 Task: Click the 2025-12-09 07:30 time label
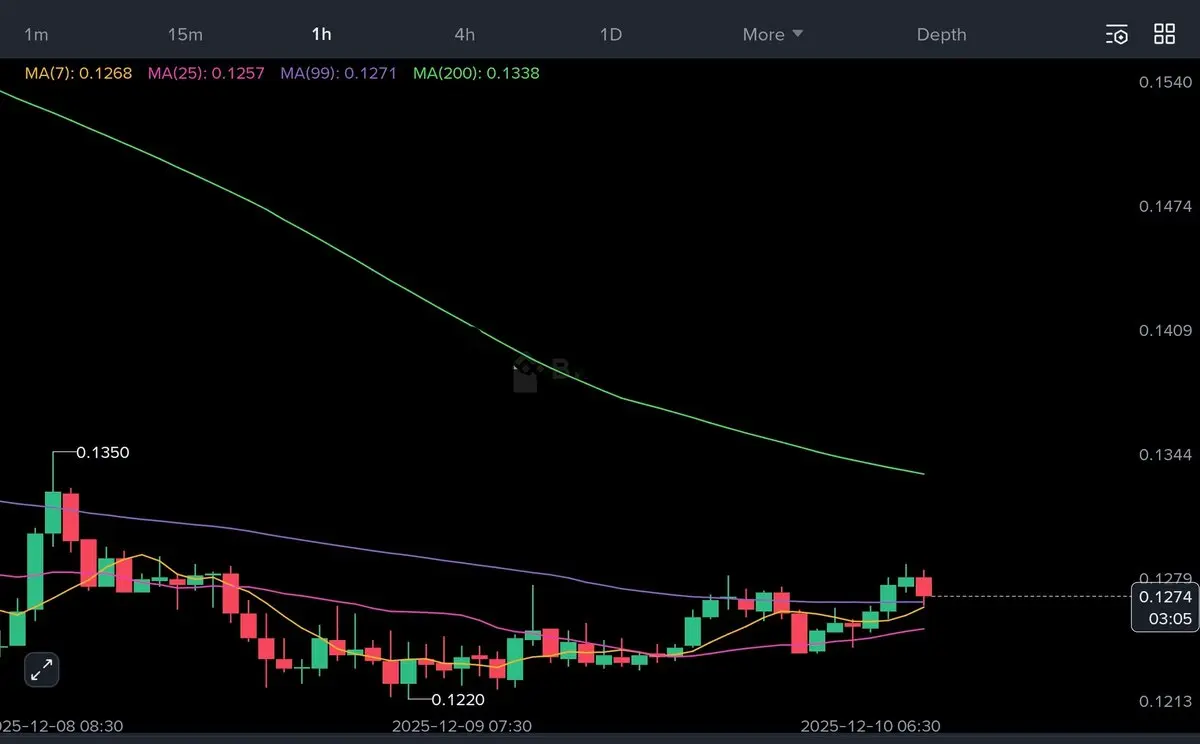point(462,725)
